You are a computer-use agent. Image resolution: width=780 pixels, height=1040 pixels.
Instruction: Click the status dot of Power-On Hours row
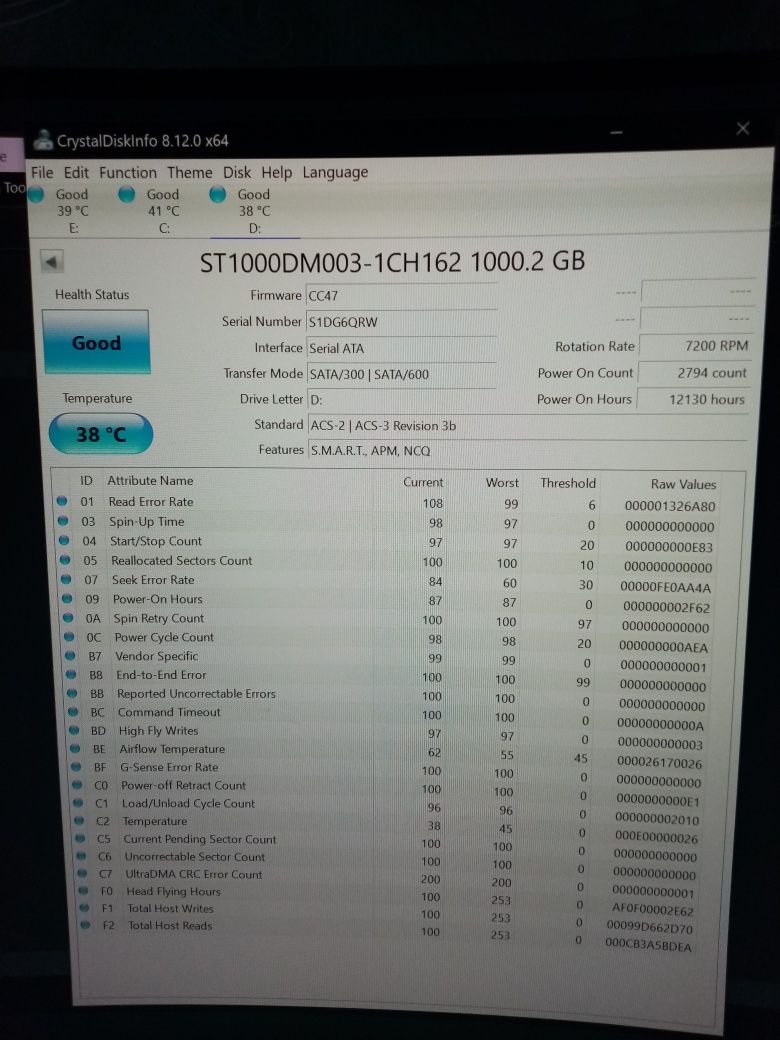67,598
